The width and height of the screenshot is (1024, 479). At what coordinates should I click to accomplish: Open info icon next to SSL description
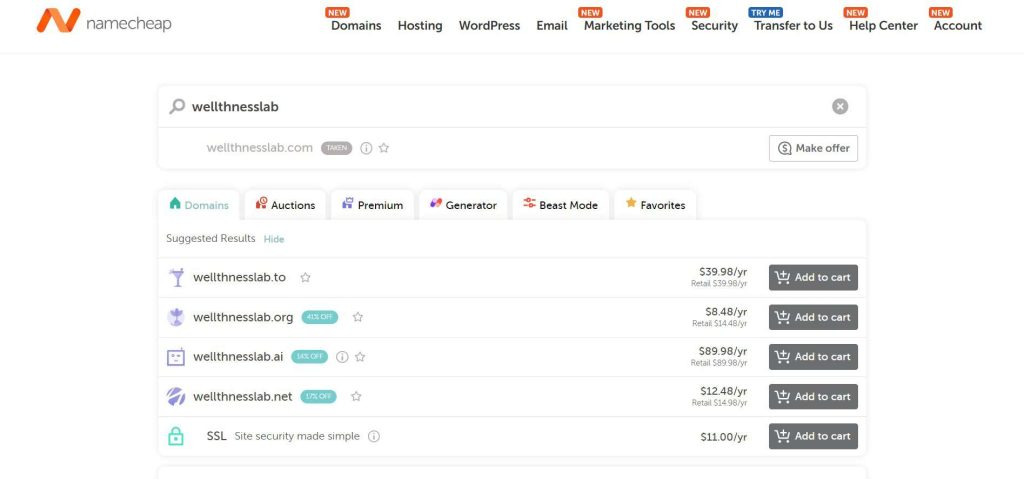[374, 436]
